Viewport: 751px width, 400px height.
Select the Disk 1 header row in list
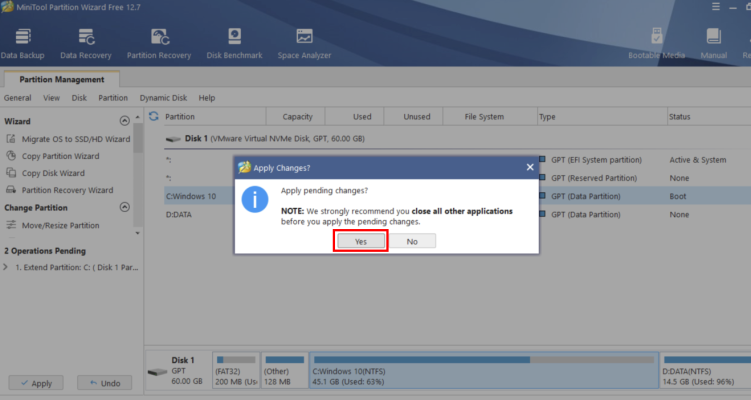pyautogui.click(x=457, y=138)
